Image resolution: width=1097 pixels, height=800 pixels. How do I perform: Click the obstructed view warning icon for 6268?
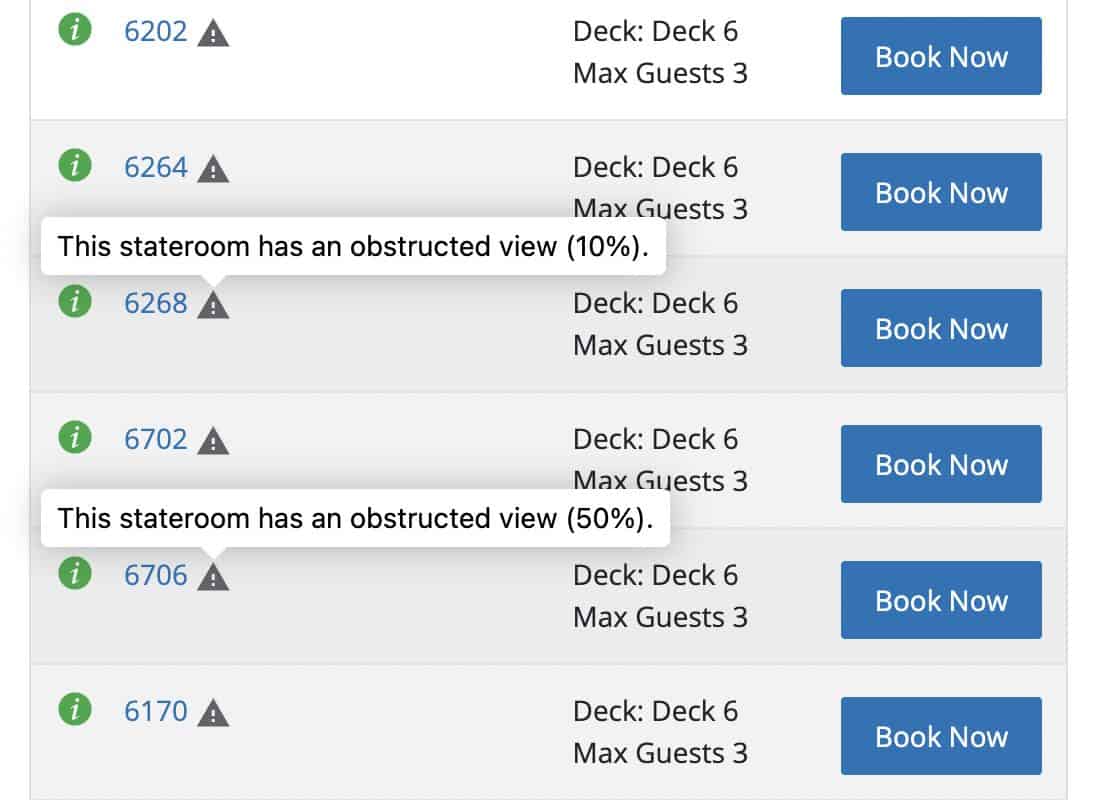click(213, 305)
